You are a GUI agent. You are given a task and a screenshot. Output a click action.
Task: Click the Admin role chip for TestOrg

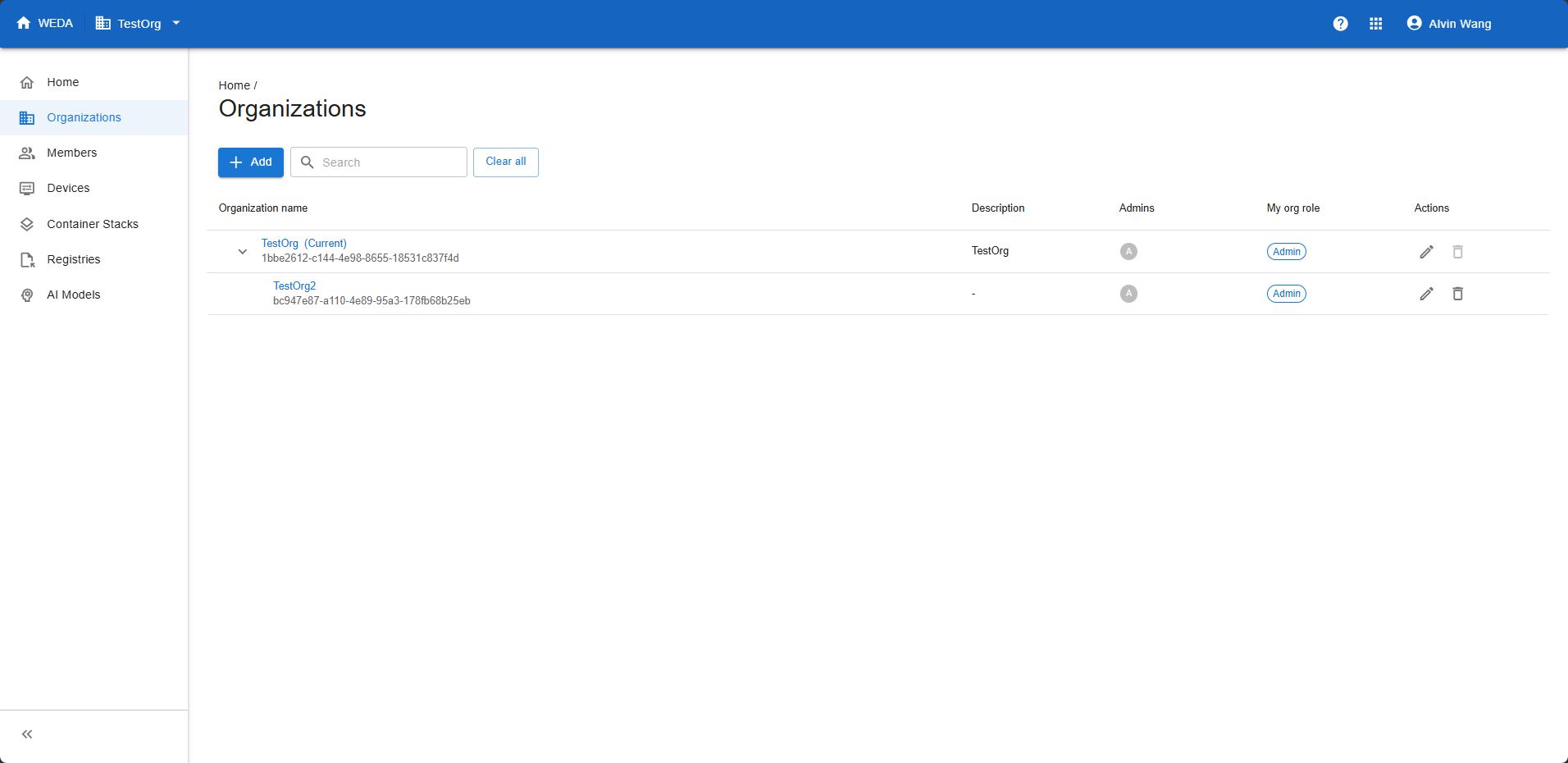point(1287,252)
